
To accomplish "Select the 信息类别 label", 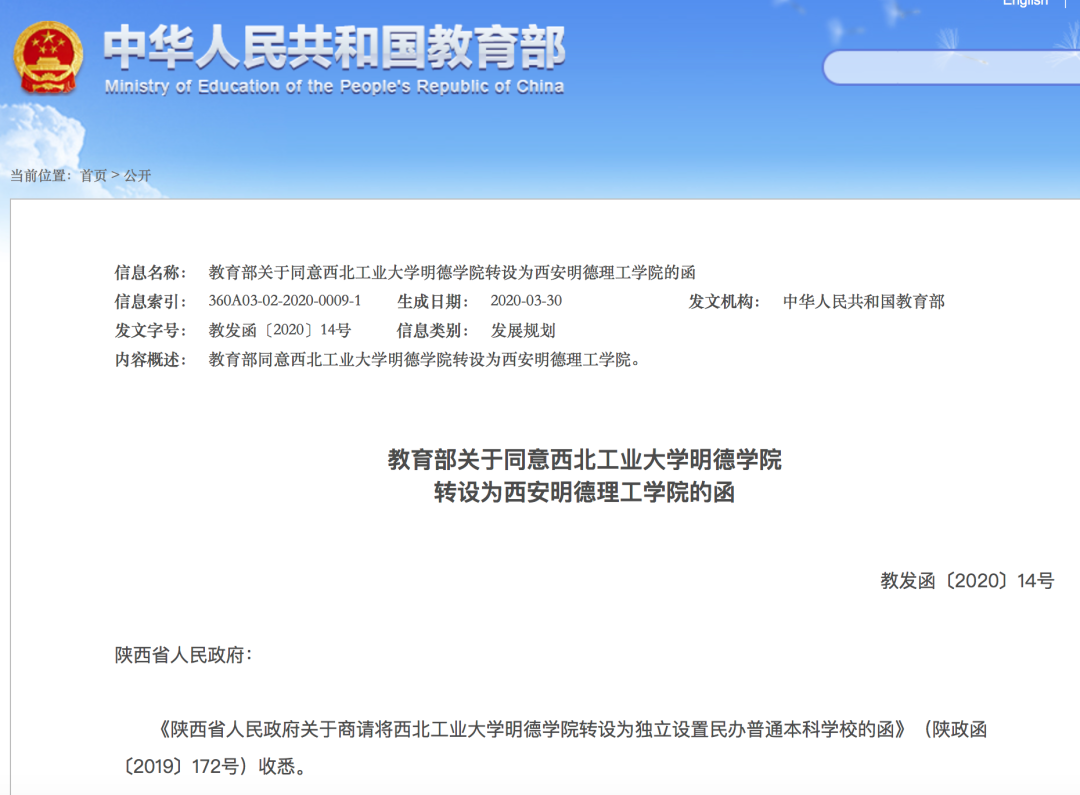I will tap(433, 331).
